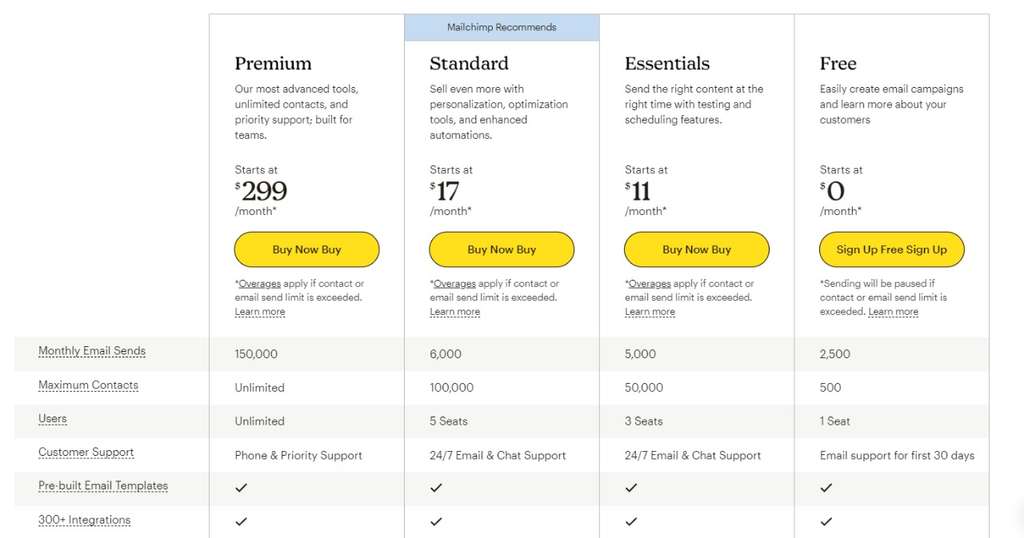
Task: Click Buy Now under Standard plan
Action: click(502, 249)
